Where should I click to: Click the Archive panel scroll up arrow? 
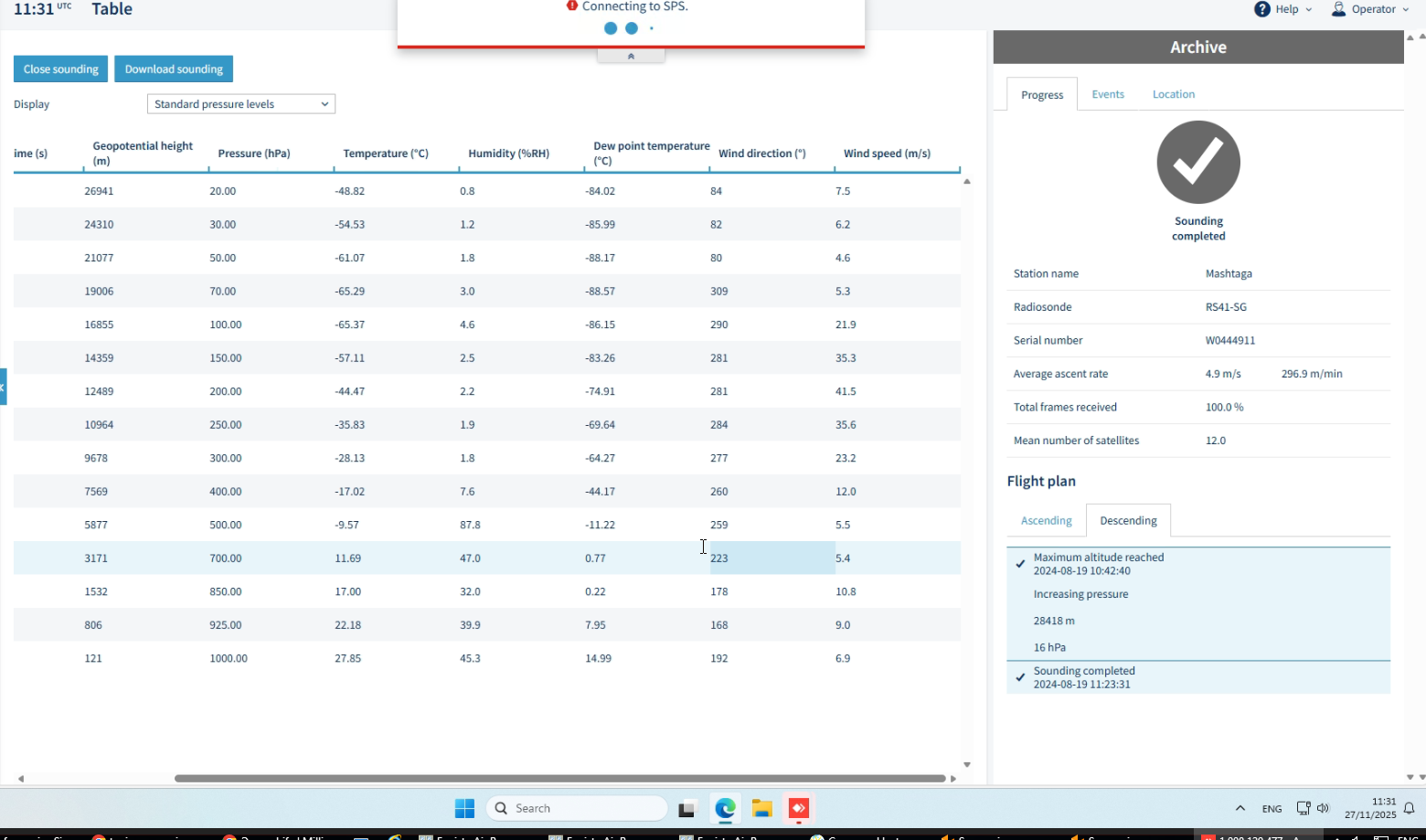pos(1410,37)
